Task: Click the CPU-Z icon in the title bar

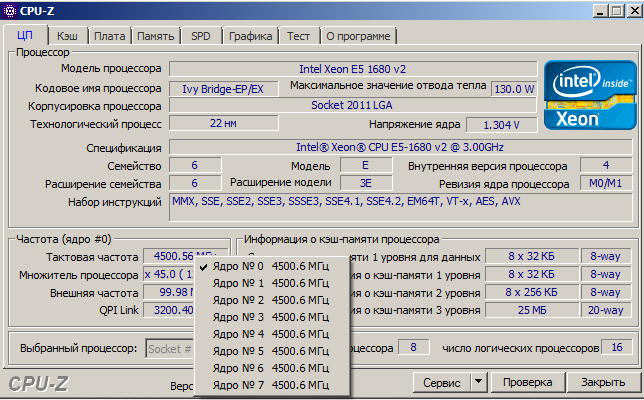Action: pyautogui.click(x=12, y=10)
